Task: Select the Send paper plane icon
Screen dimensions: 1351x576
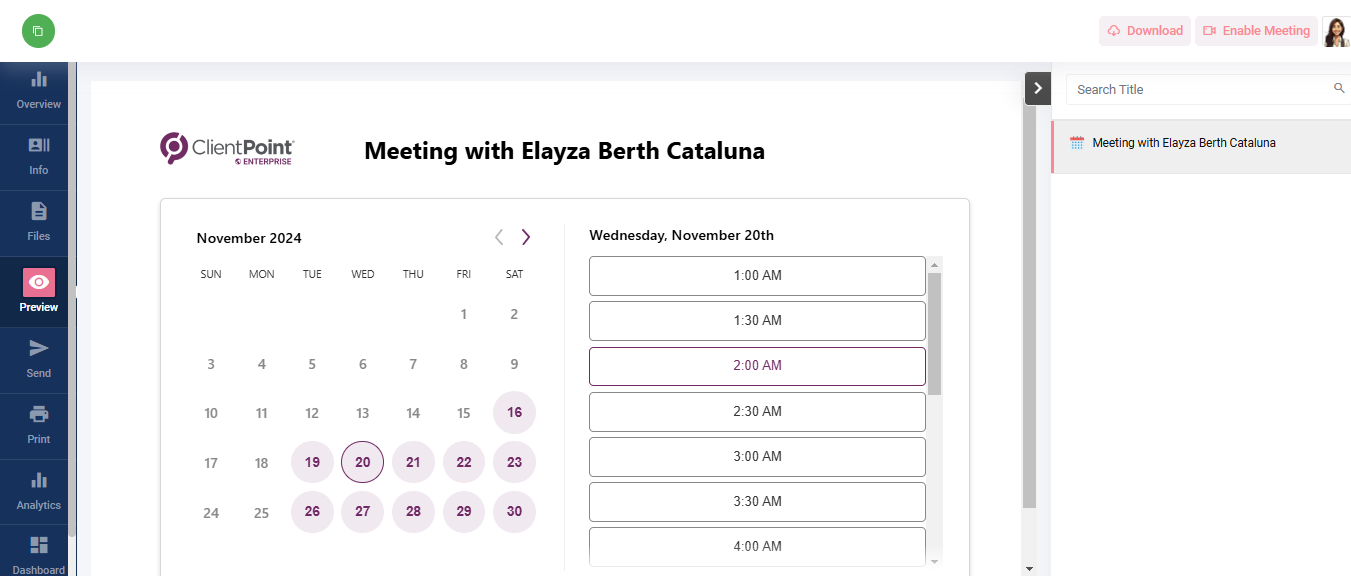Action: [39, 348]
